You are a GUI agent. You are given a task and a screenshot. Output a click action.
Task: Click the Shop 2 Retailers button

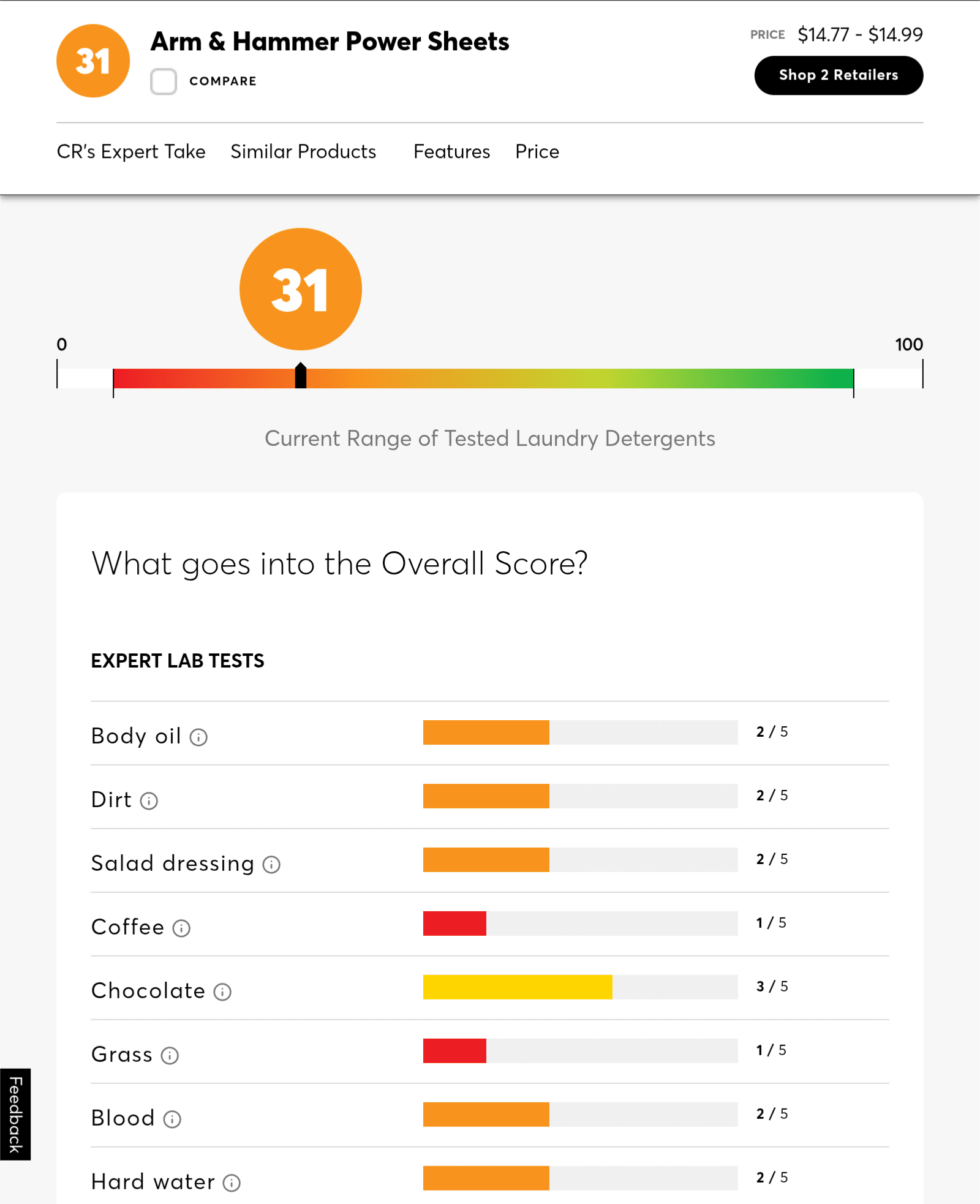[x=838, y=75]
